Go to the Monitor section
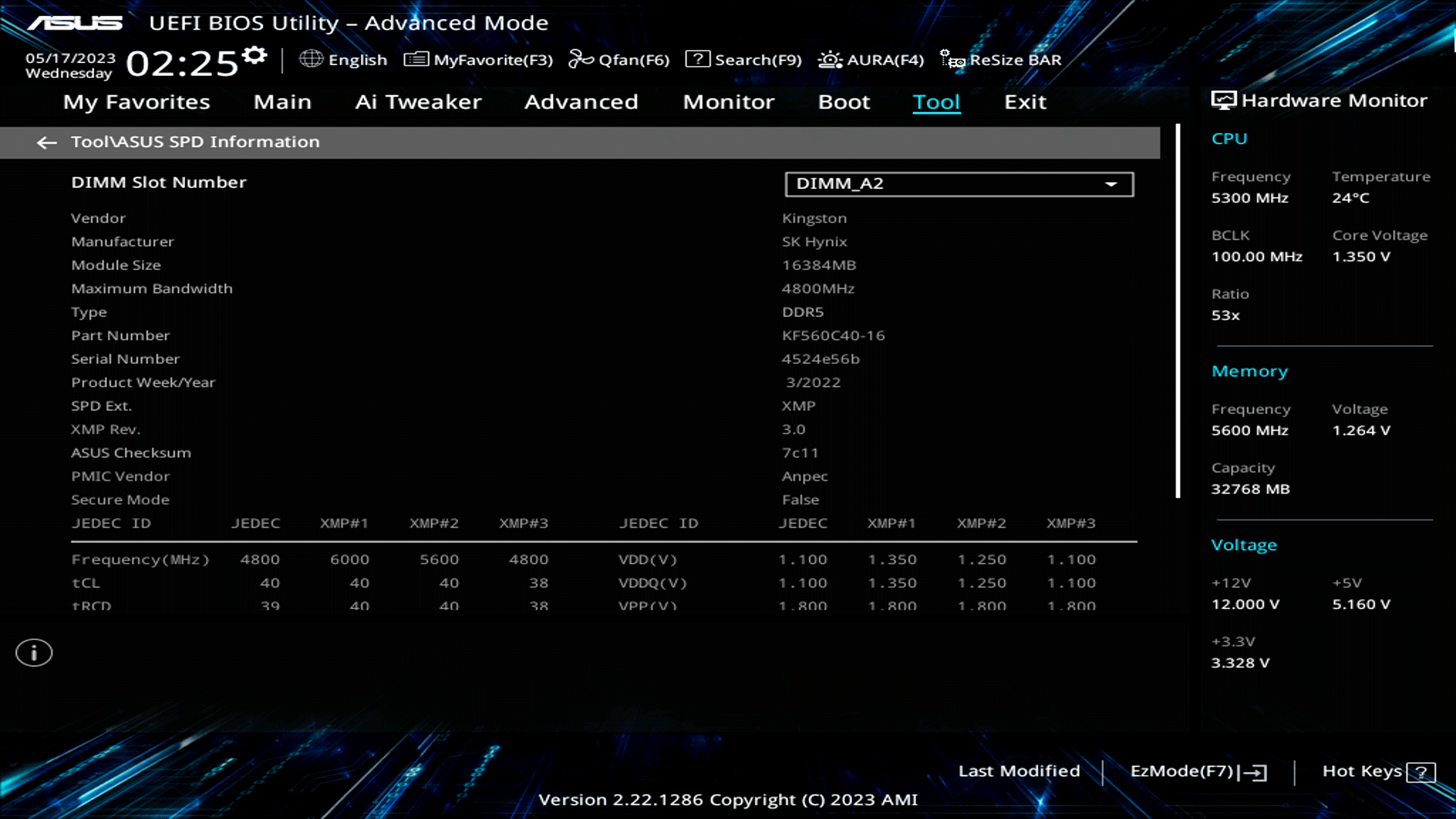 click(728, 102)
